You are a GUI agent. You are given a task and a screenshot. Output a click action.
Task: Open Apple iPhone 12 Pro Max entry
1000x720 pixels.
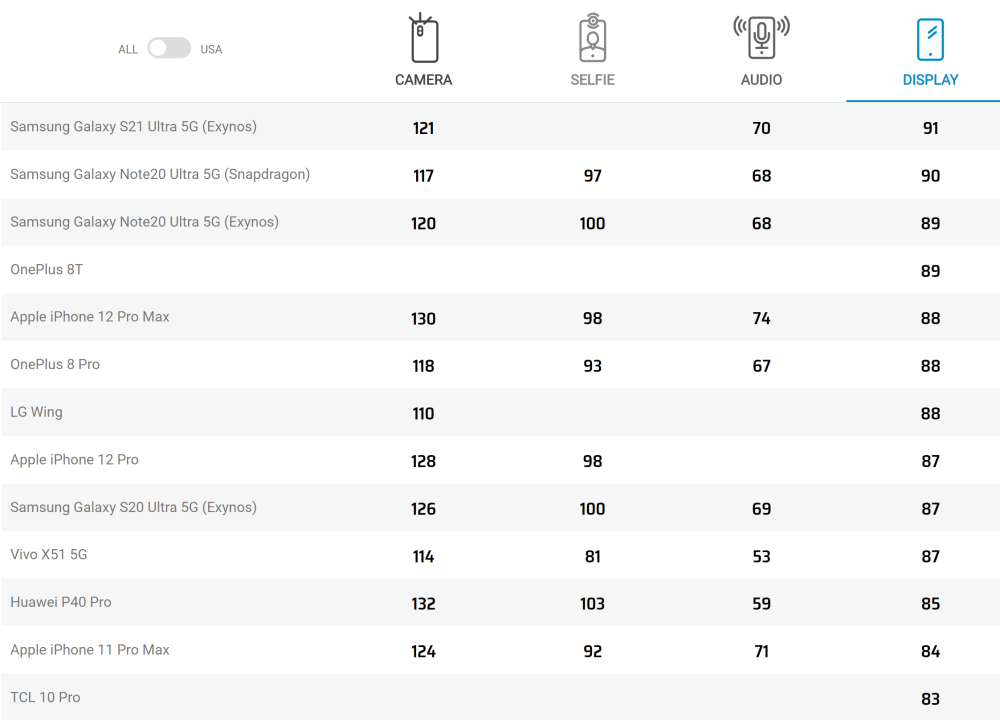tap(90, 316)
